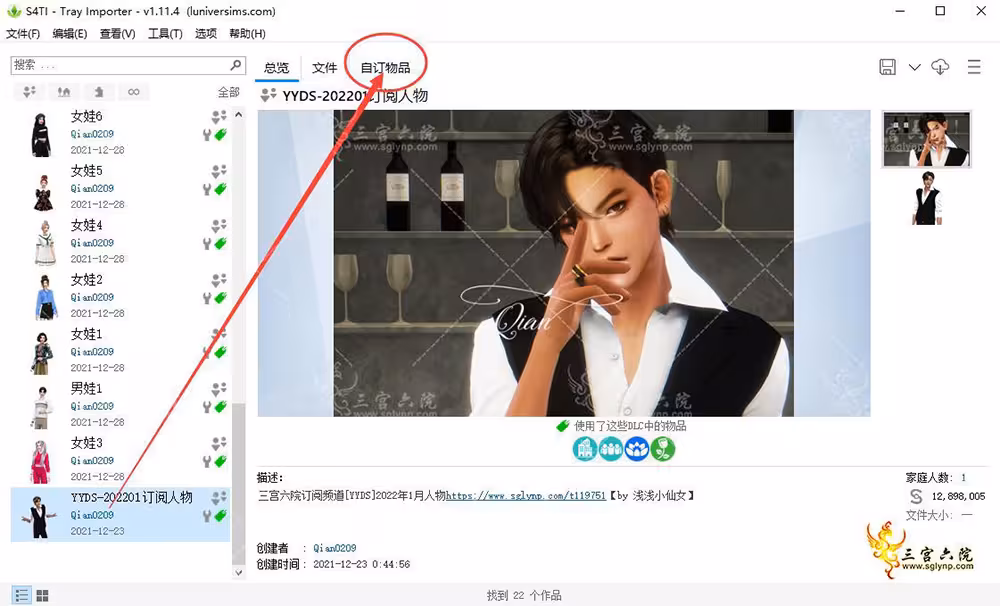Filter list by lots icon
Screen dimensions: 1000x606
click(x=64, y=92)
